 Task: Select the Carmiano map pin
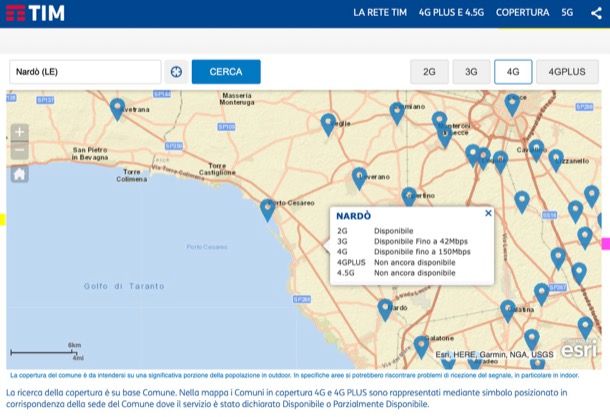pos(397,114)
